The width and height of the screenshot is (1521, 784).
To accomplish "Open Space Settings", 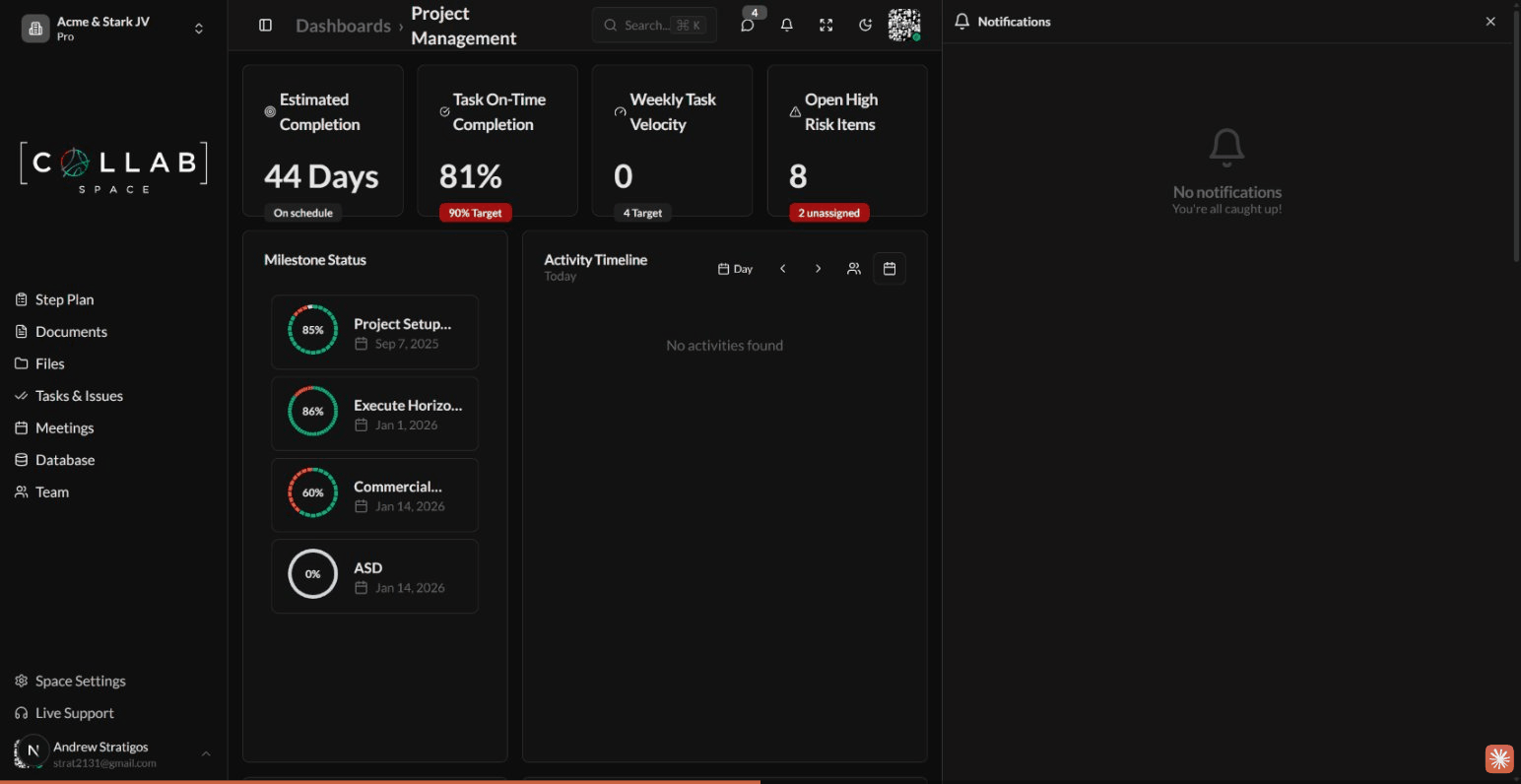I will 80,681.
